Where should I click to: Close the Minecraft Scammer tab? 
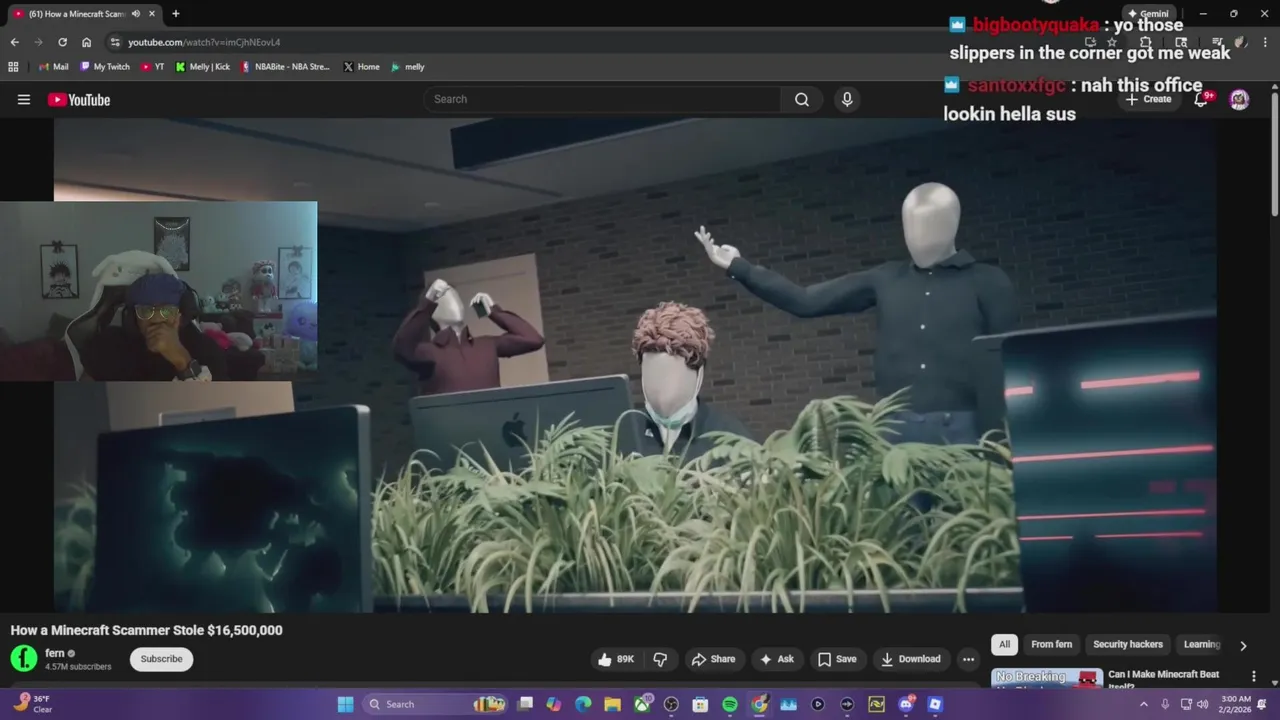(152, 14)
